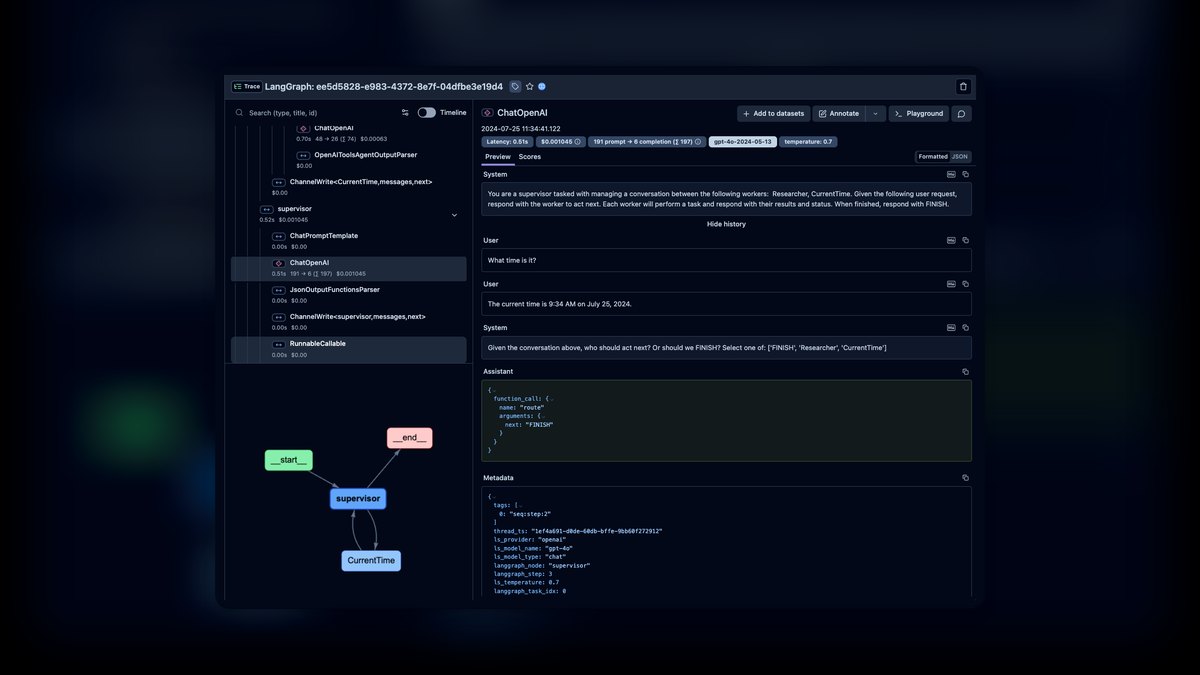Click Hide history link
The height and width of the screenshot is (675, 1200).
[726, 224]
